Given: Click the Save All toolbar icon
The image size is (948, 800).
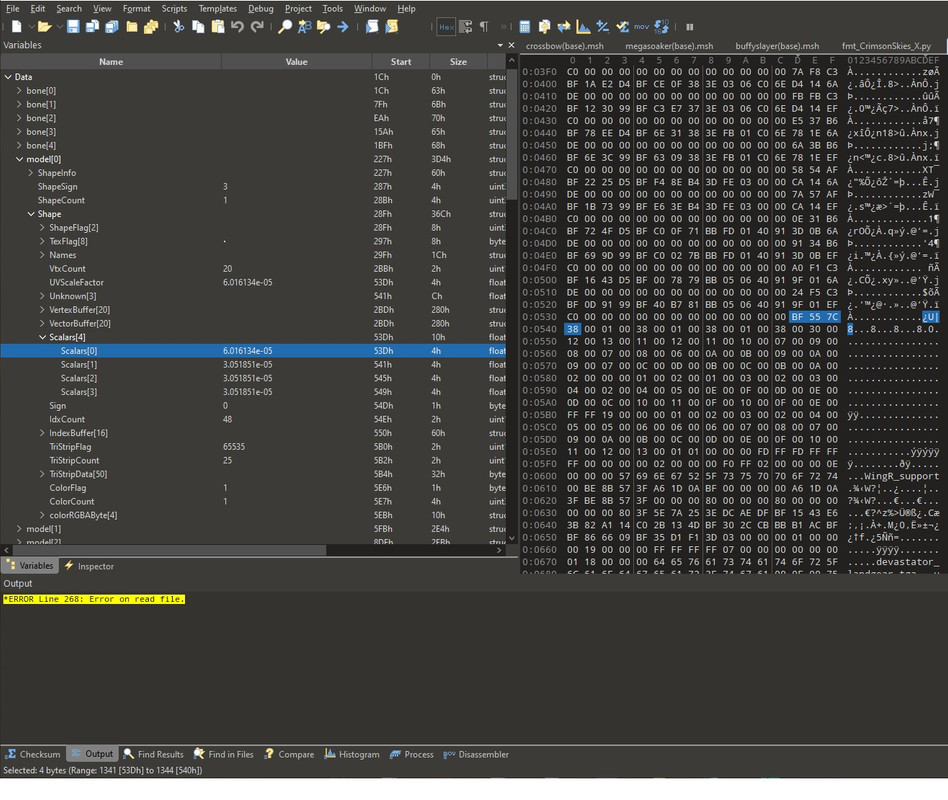Looking at the screenshot, I should pos(112,27).
